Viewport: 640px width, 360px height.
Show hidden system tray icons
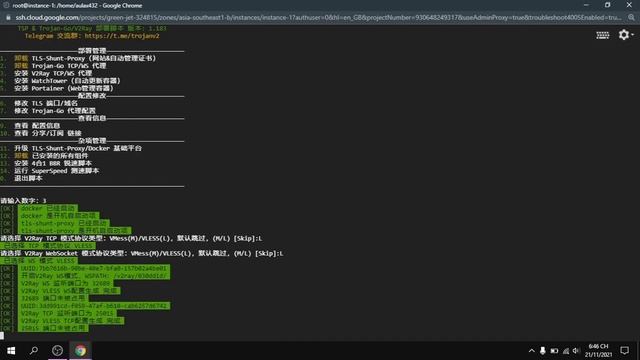pyautogui.click(x=531, y=351)
